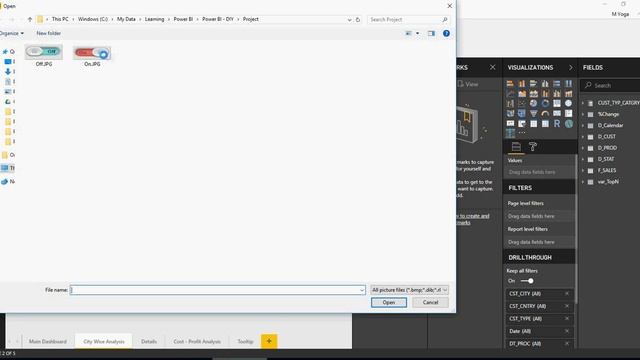640x360 pixels.
Task: Select the On.JPG image file
Action: (x=92, y=56)
